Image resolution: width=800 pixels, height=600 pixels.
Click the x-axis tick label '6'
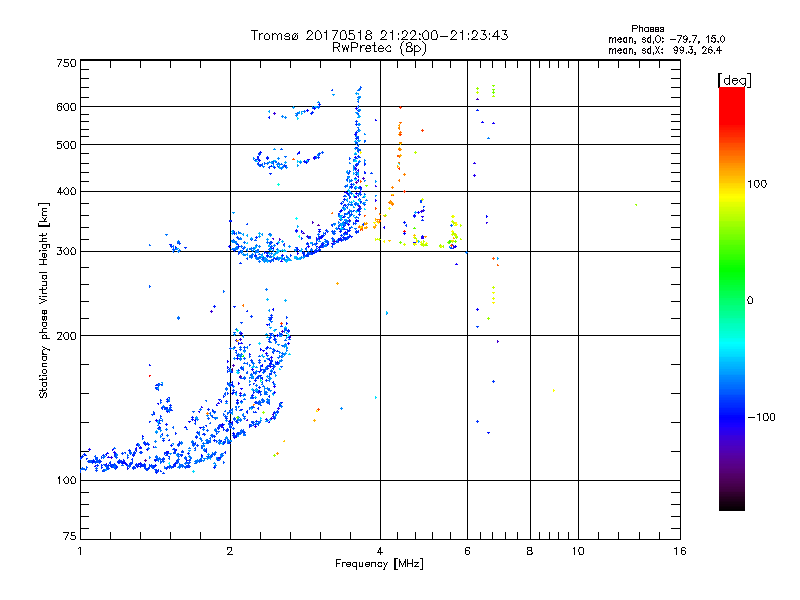[467, 551]
